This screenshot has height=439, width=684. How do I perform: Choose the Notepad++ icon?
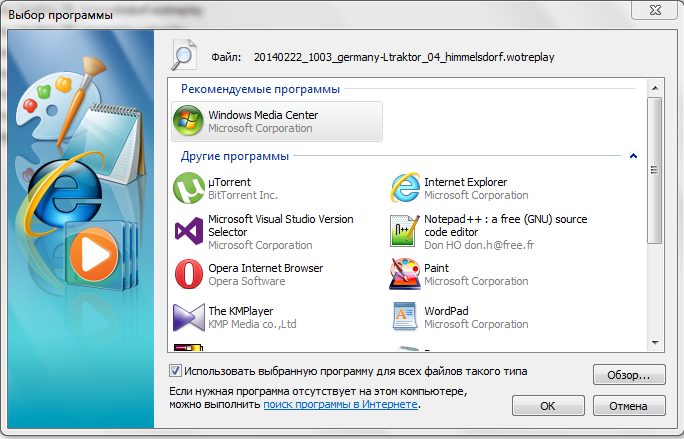coord(404,232)
